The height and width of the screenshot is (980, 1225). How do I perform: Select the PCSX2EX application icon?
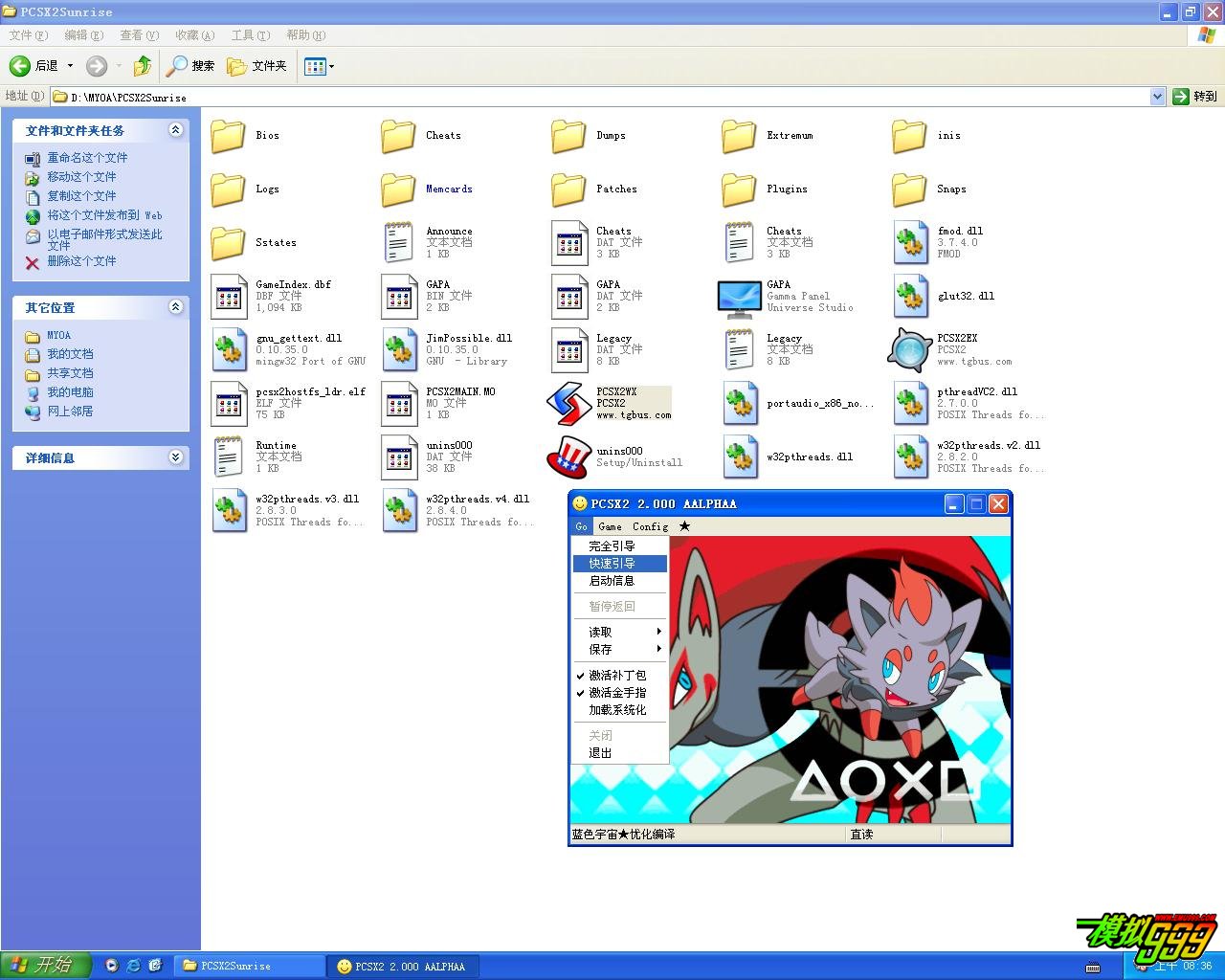909,349
